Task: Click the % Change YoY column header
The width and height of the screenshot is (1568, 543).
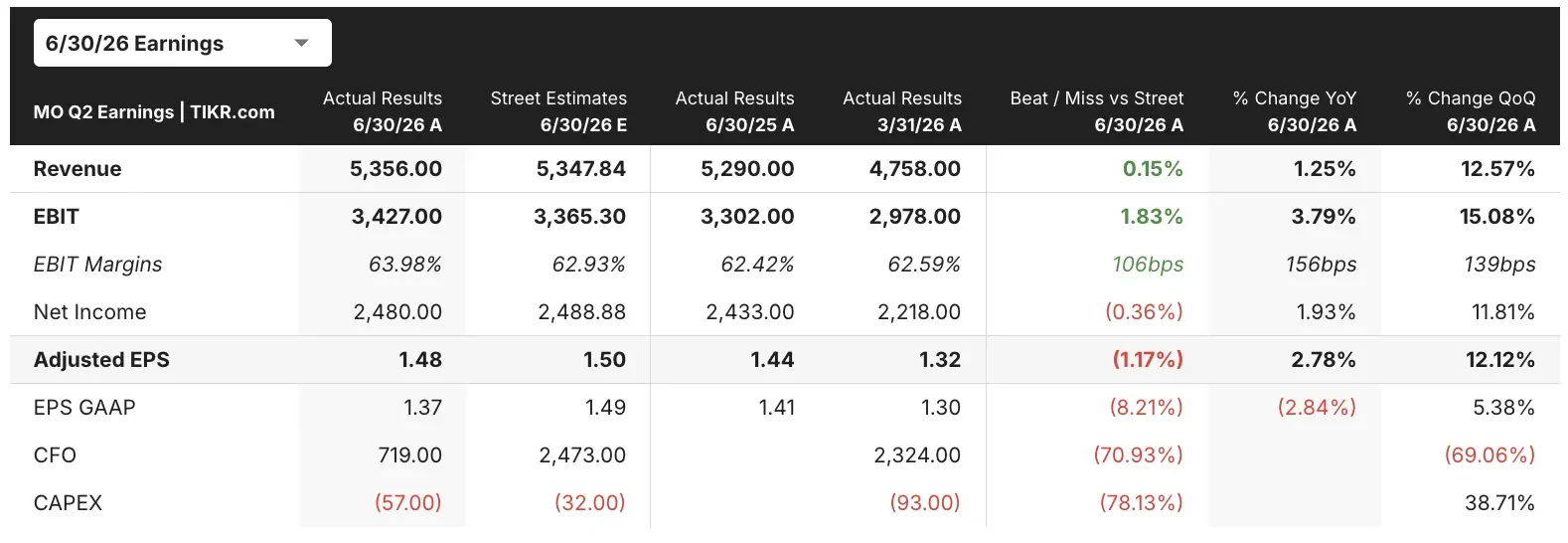Action: [1295, 111]
